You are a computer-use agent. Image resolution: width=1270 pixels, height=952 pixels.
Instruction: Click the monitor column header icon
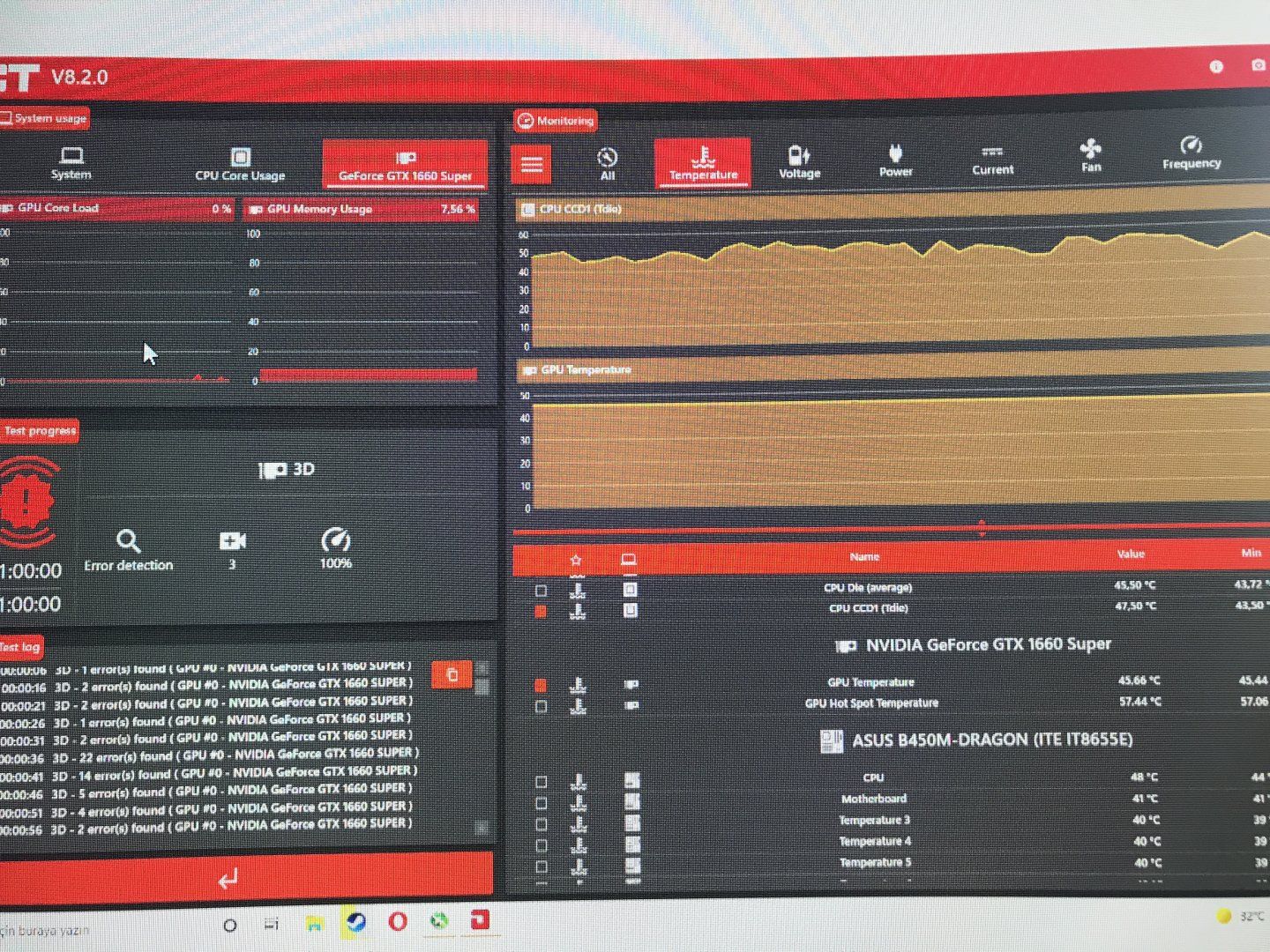628,560
